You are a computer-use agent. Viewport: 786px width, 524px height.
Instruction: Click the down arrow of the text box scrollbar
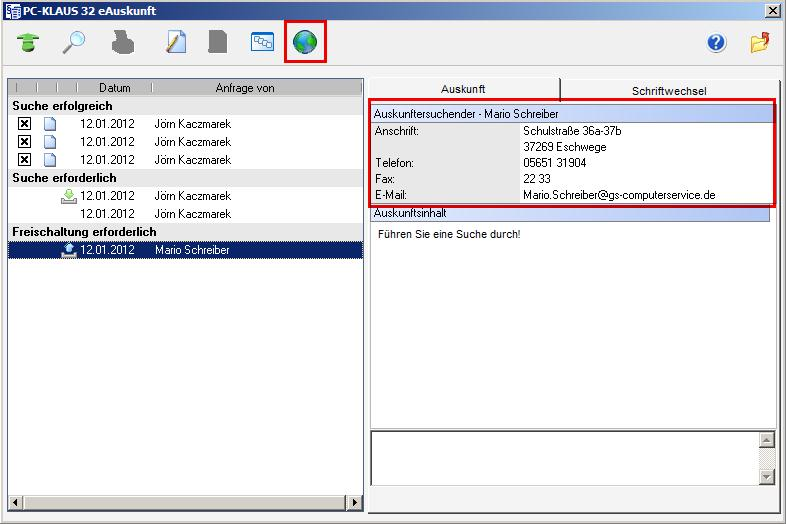767,477
